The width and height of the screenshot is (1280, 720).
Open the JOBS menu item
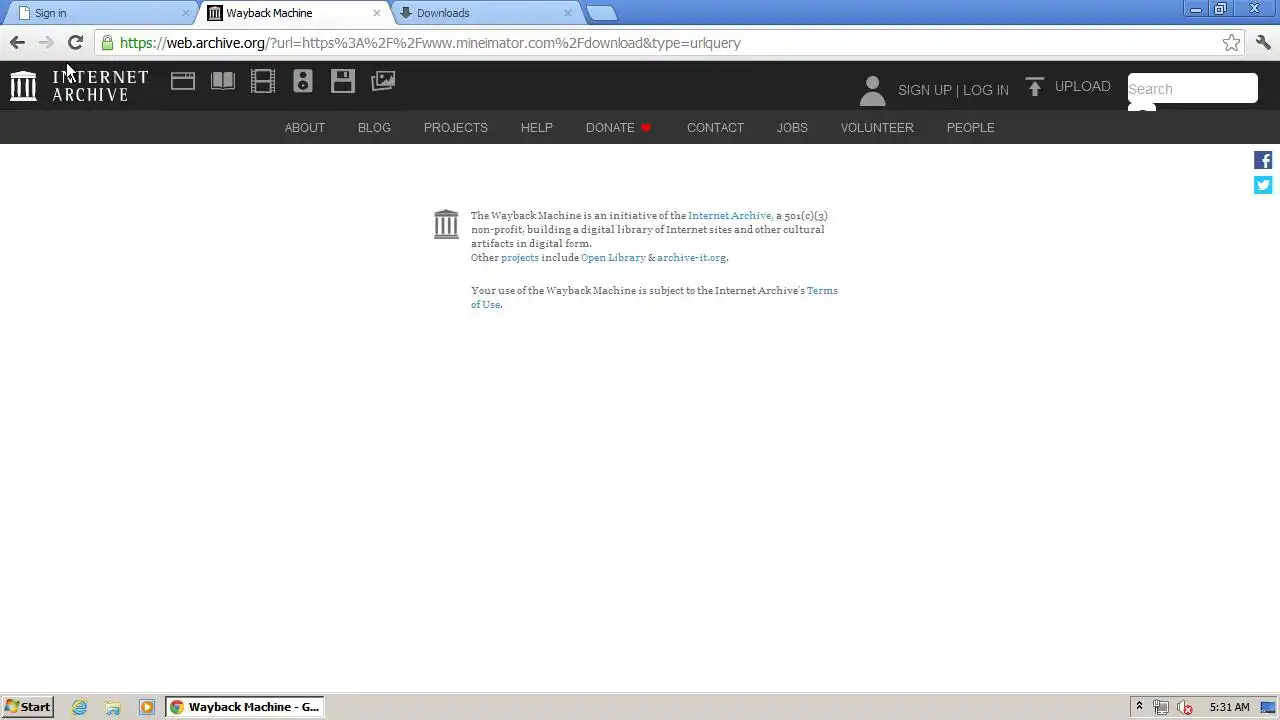792,128
